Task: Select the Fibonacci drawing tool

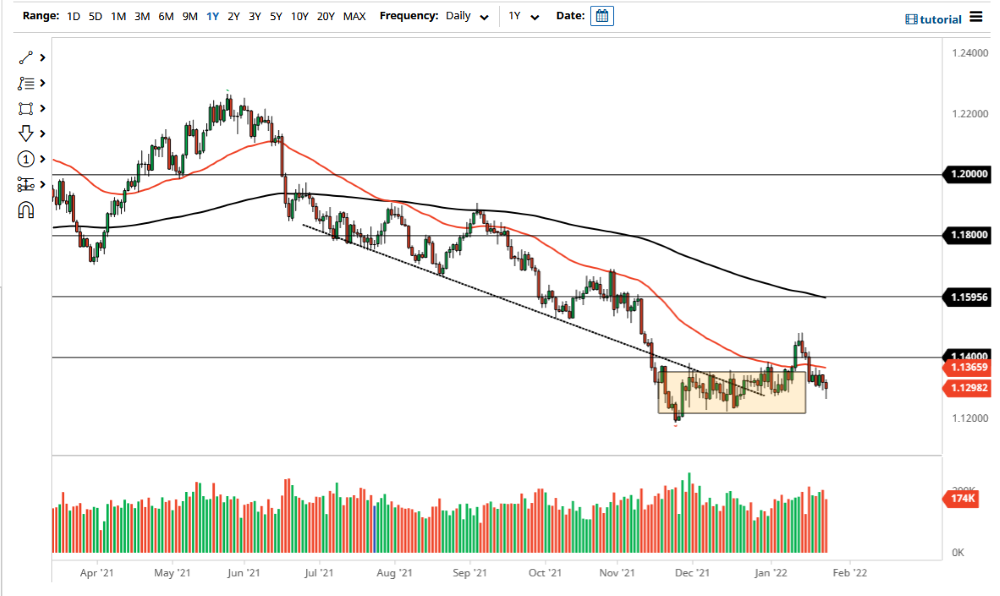Action: (x=26, y=83)
